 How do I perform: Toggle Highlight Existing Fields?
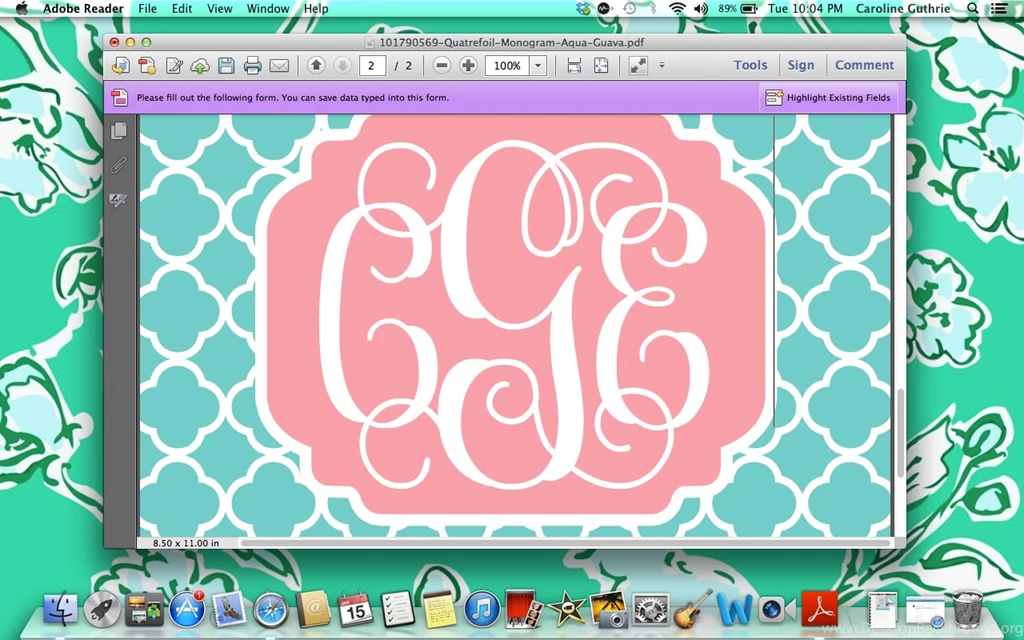point(828,97)
